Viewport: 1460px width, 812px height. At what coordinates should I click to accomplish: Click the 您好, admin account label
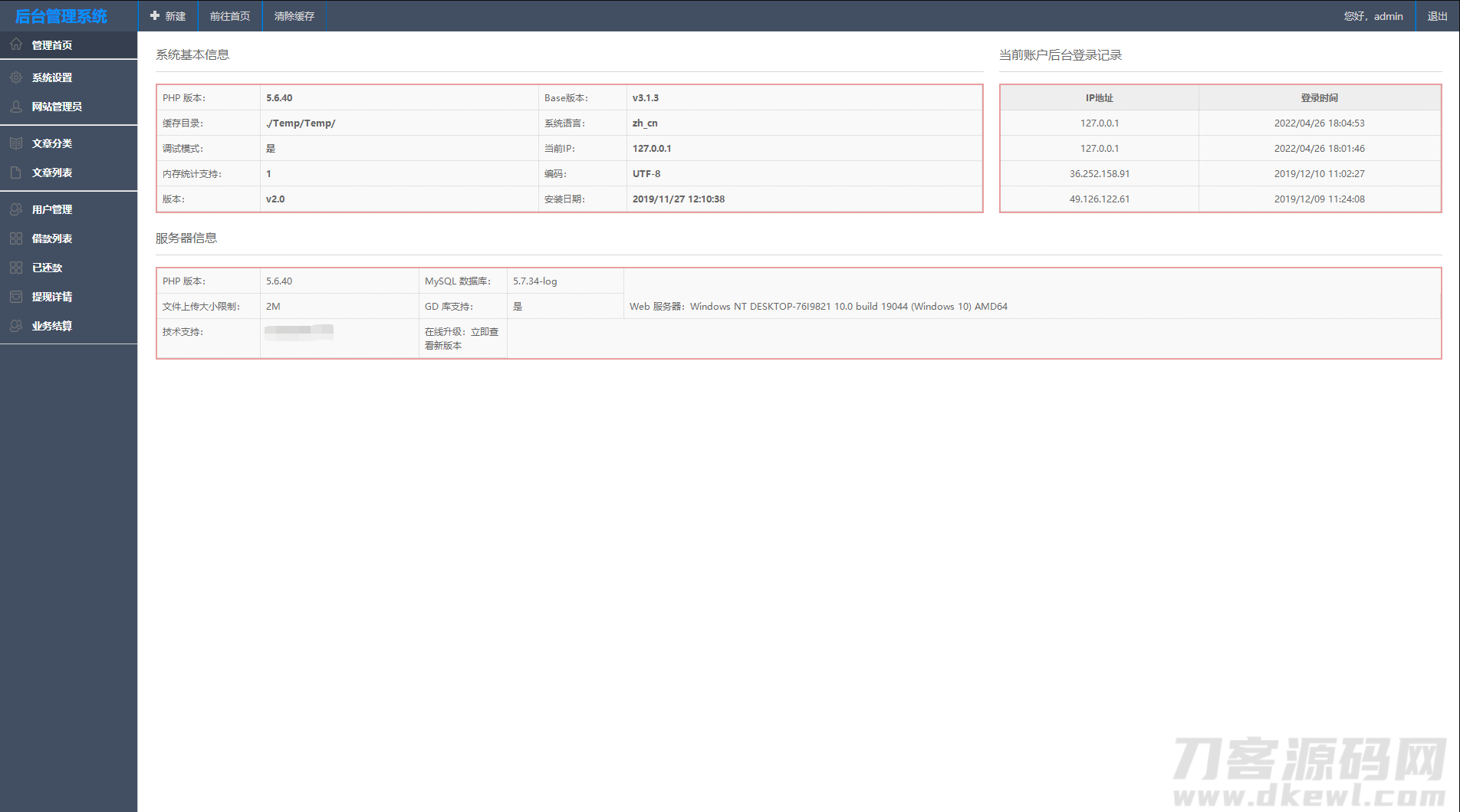[x=1373, y=16]
